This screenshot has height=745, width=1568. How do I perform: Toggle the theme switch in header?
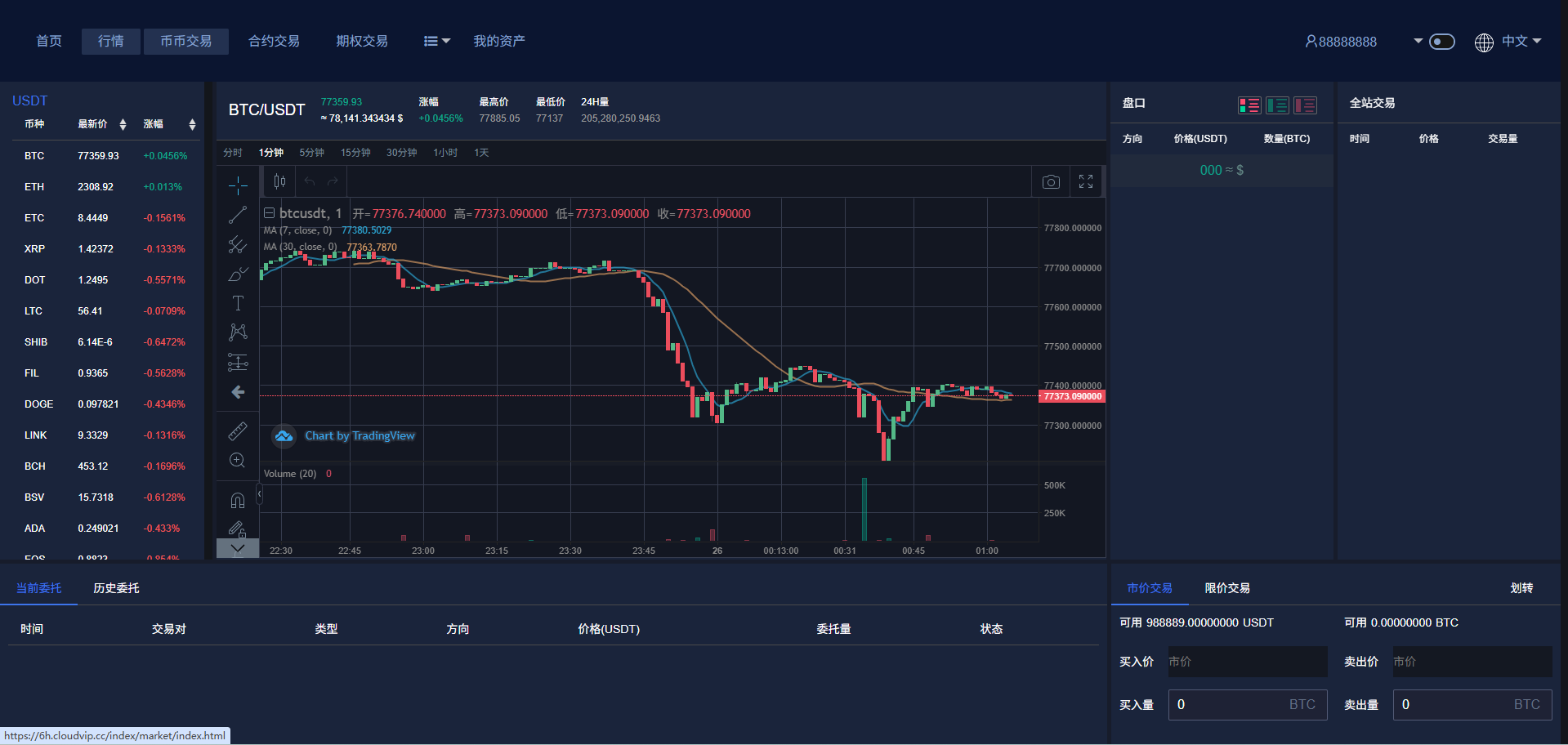1441,42
